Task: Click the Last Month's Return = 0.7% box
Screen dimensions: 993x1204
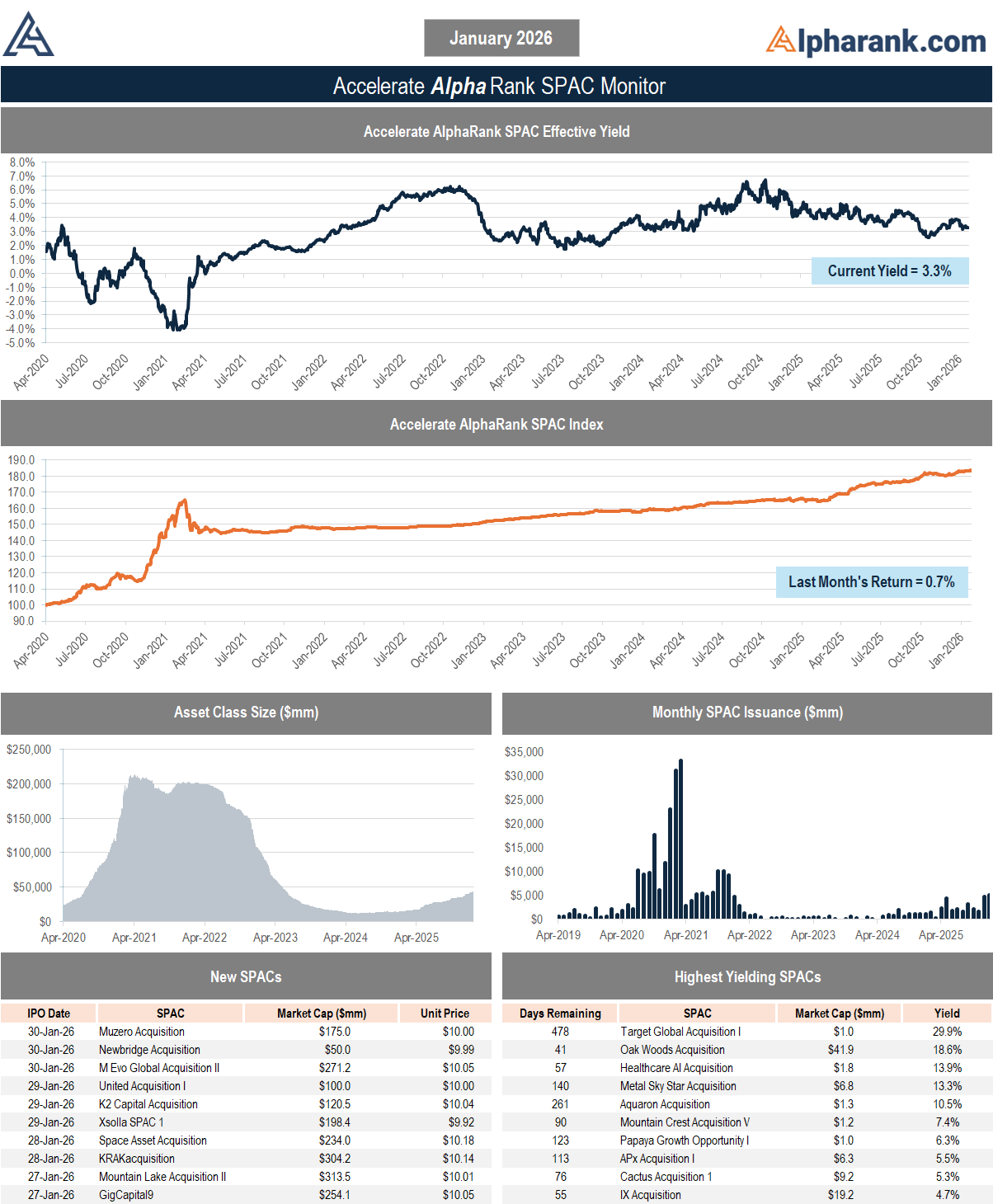Action: point(871,582)
